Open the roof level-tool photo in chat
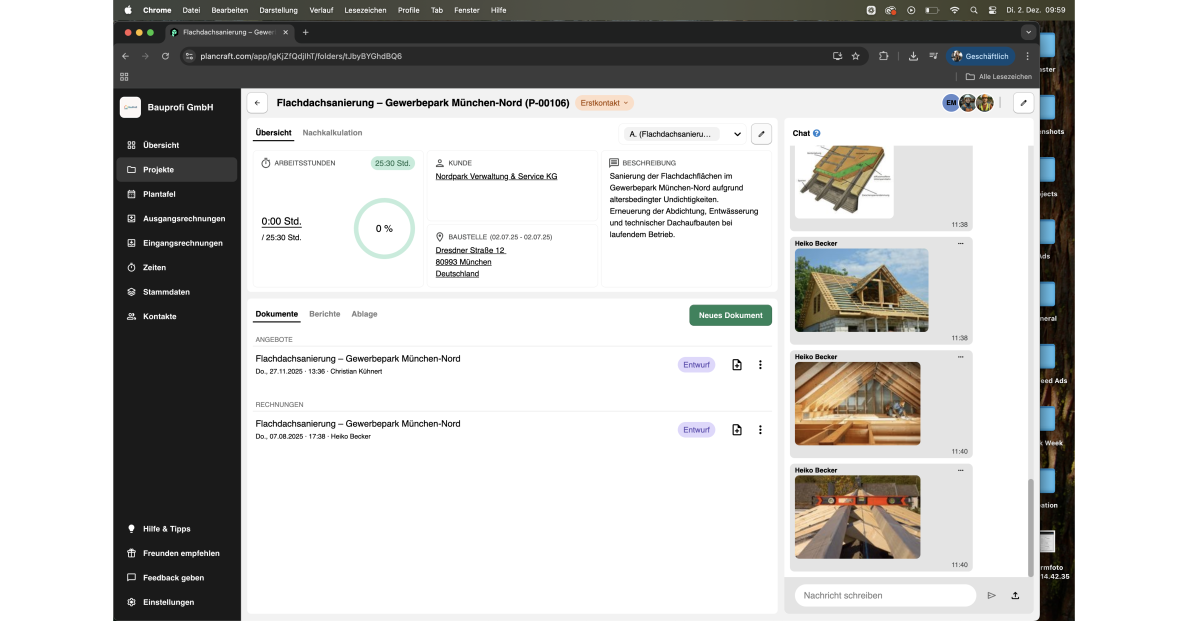This screenshot has height=621, width=1188. [857, 516]
